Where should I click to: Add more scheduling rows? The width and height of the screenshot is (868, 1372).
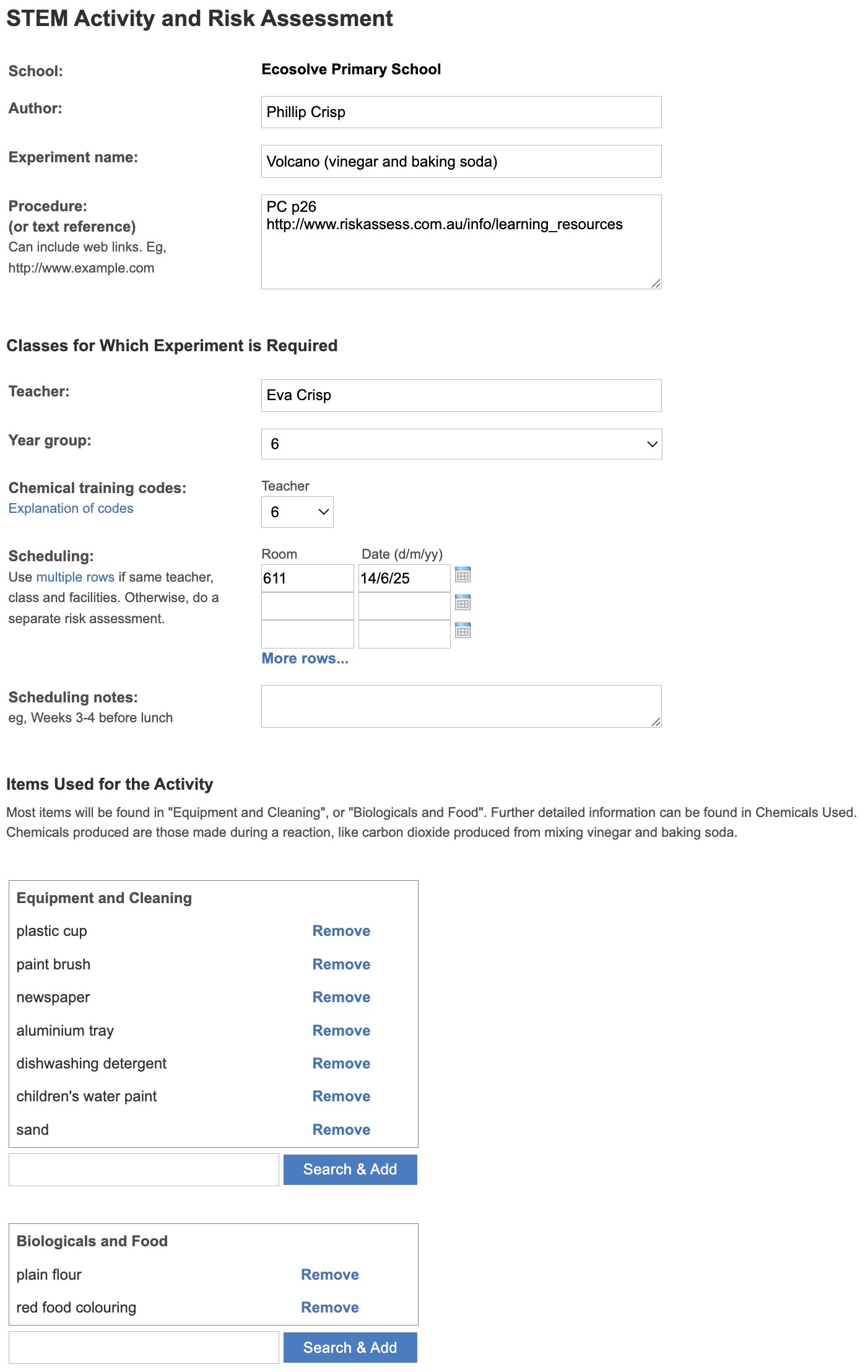click(305, 658)
